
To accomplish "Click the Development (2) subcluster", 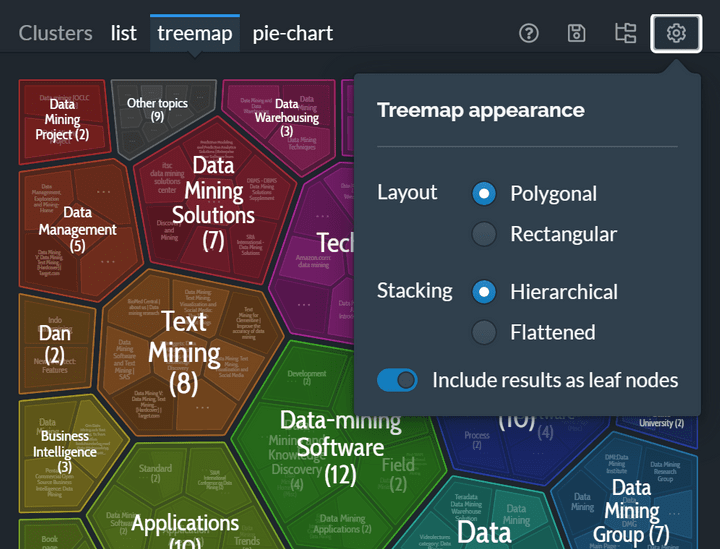I will click(307, 377).
